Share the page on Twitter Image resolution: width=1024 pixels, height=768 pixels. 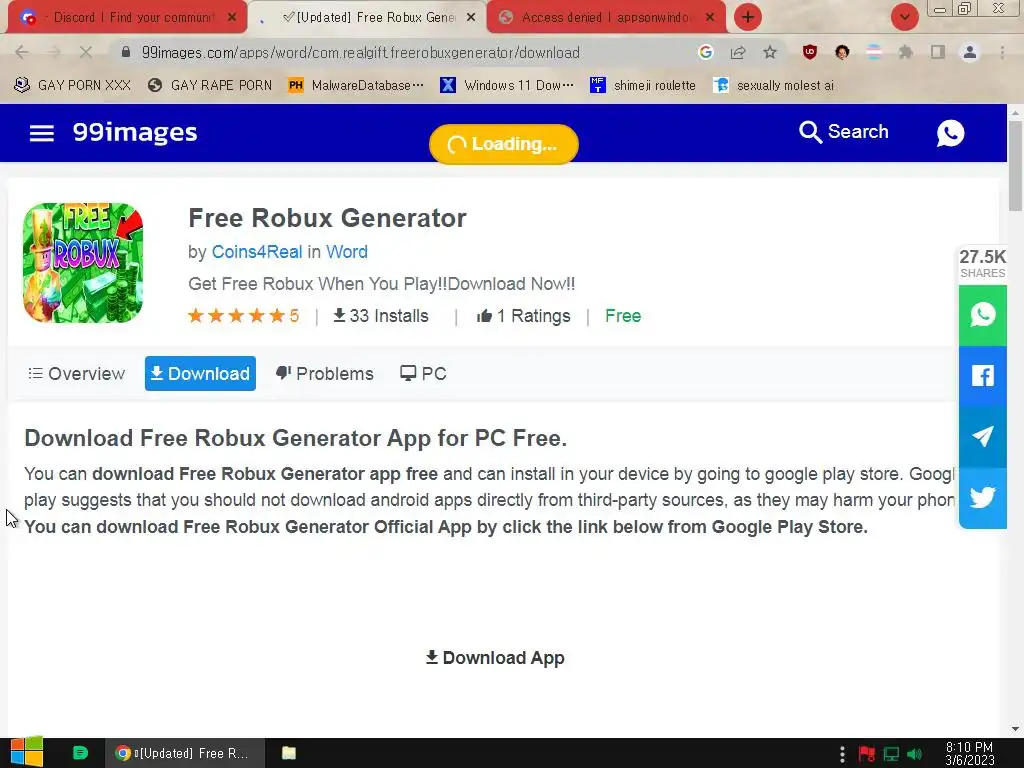coord(982,498)
